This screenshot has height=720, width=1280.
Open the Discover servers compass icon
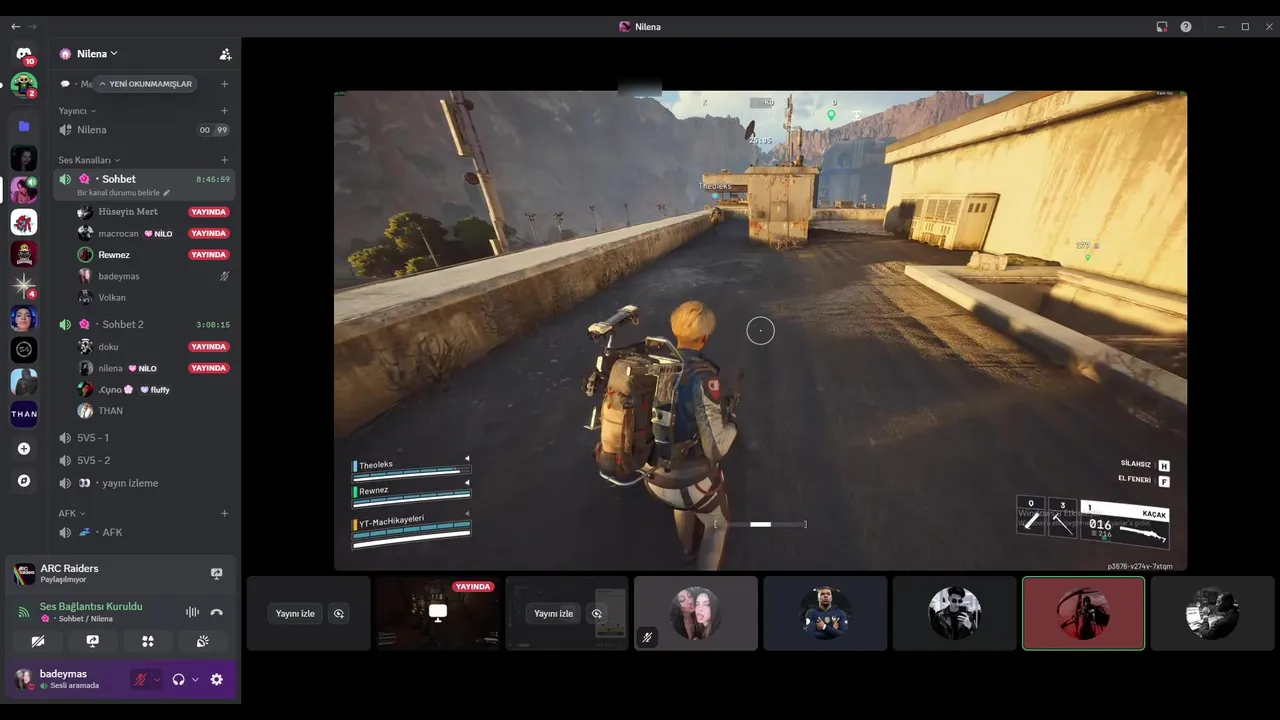tap(24, 481)
